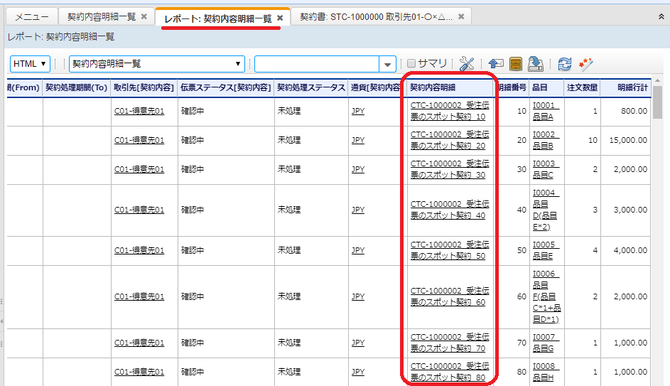
Task: Open item link I0008 品目H
Action: click(x=545, y=371)
